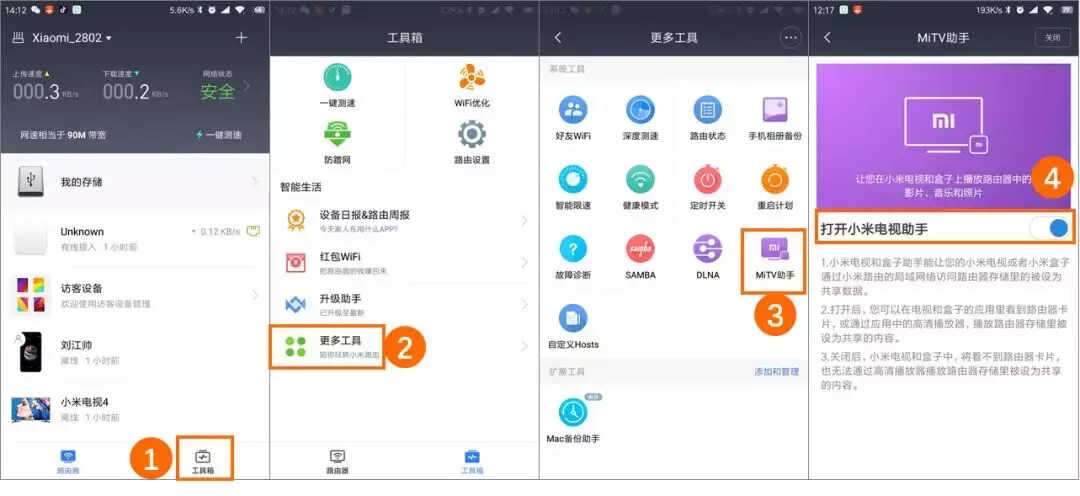Tap three-dot menu in 更多工具 header
The height and width of the screenshot is (496, 1080).
(x=790, y=38)
